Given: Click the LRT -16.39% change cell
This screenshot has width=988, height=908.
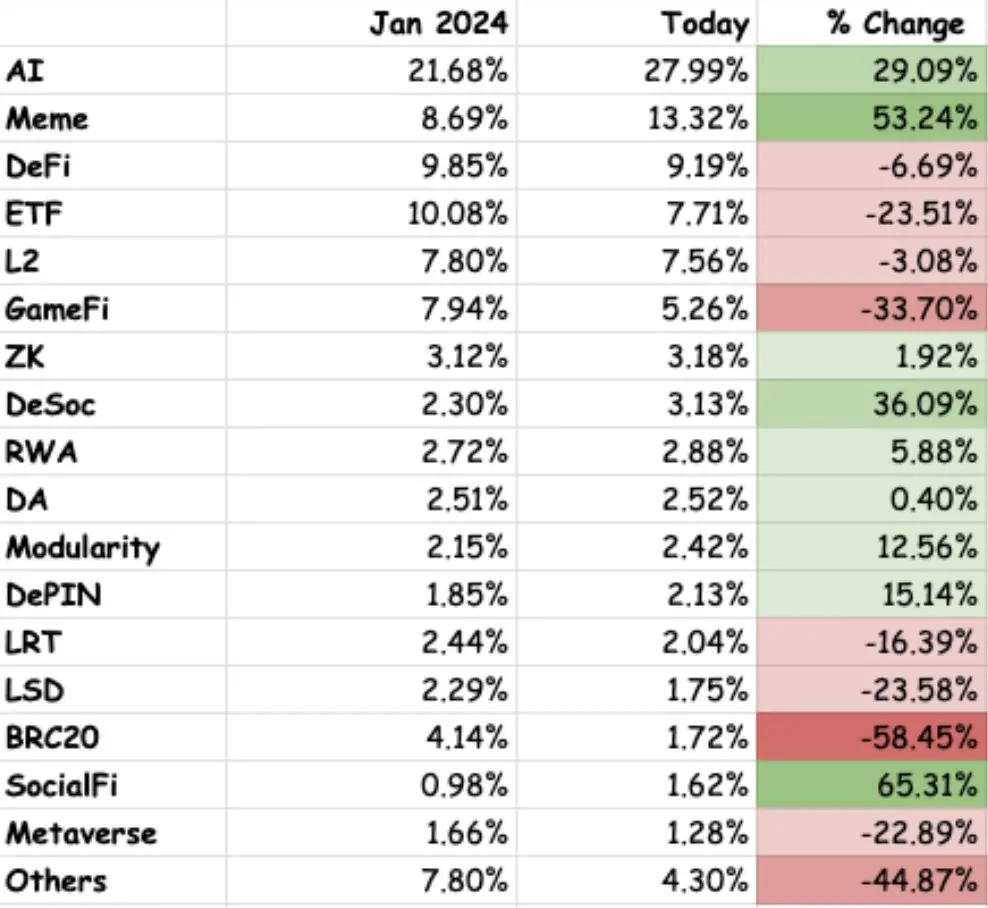Looking at the screenshot, I should (x=872, y=642).
